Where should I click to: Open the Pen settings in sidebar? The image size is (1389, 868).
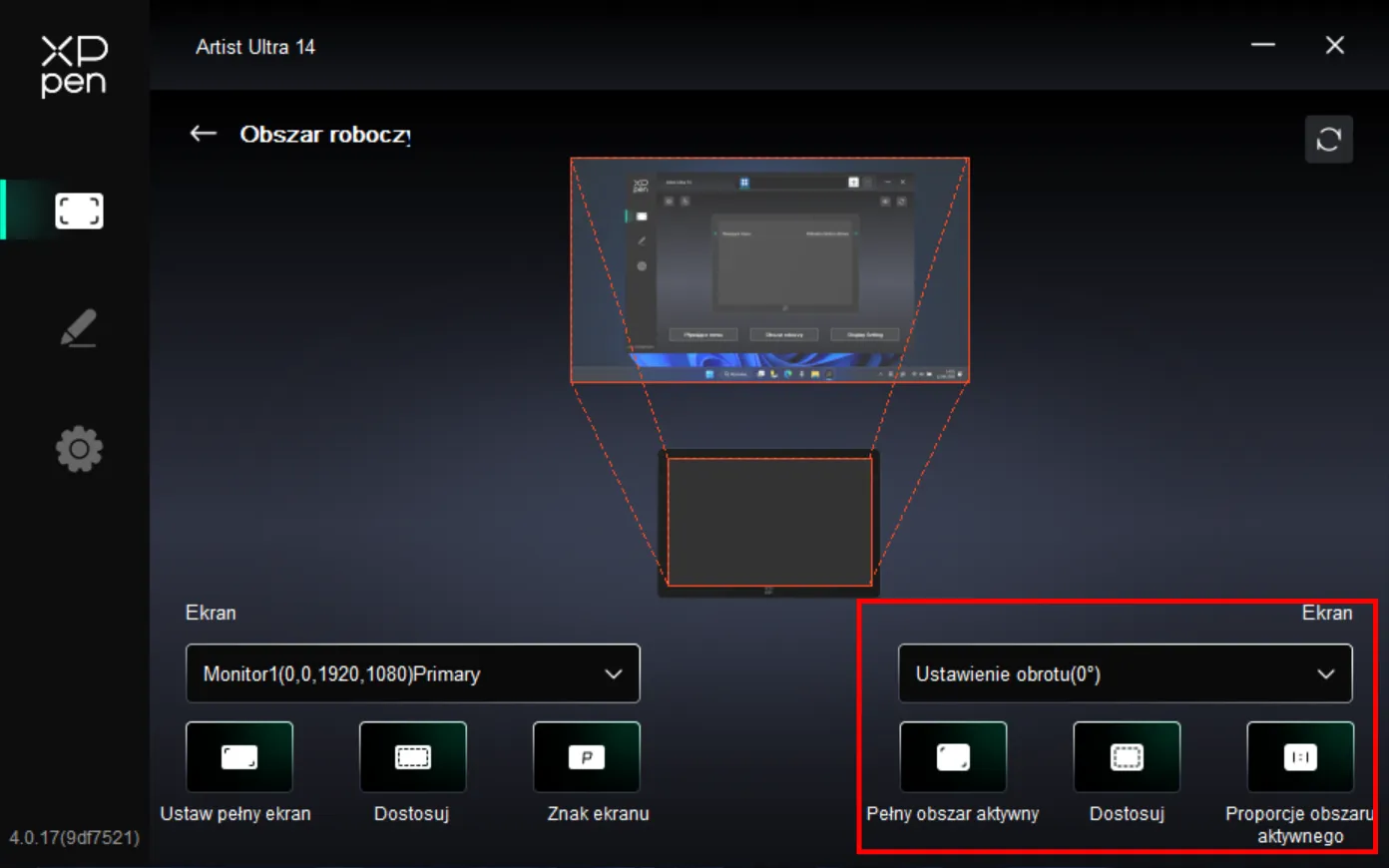(x=79, y=328)
